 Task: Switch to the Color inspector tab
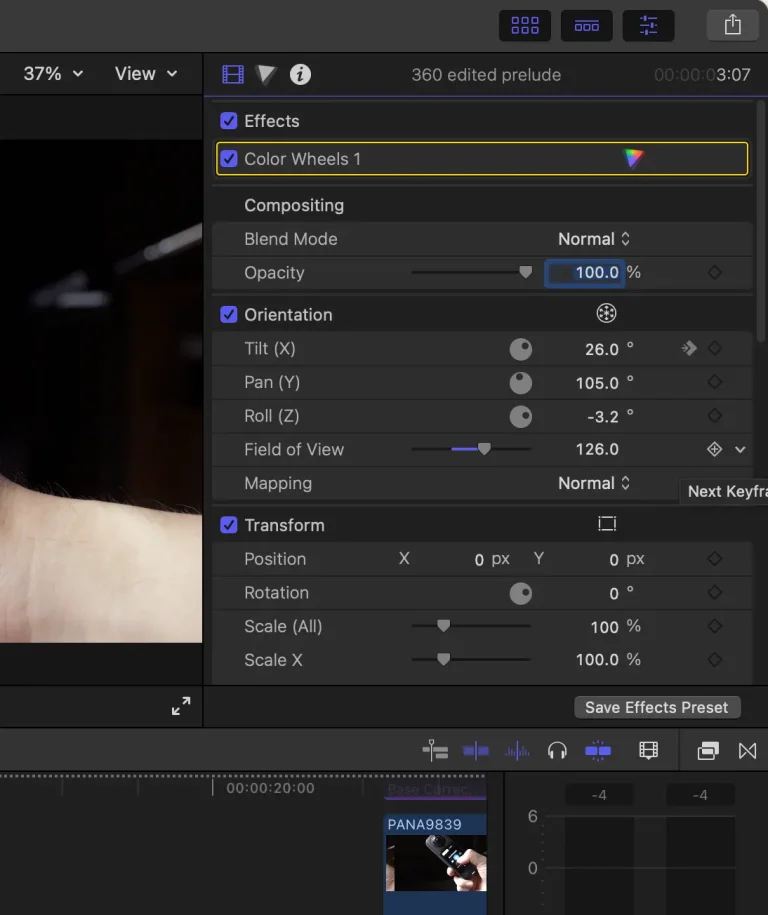[x=266, y=74]
